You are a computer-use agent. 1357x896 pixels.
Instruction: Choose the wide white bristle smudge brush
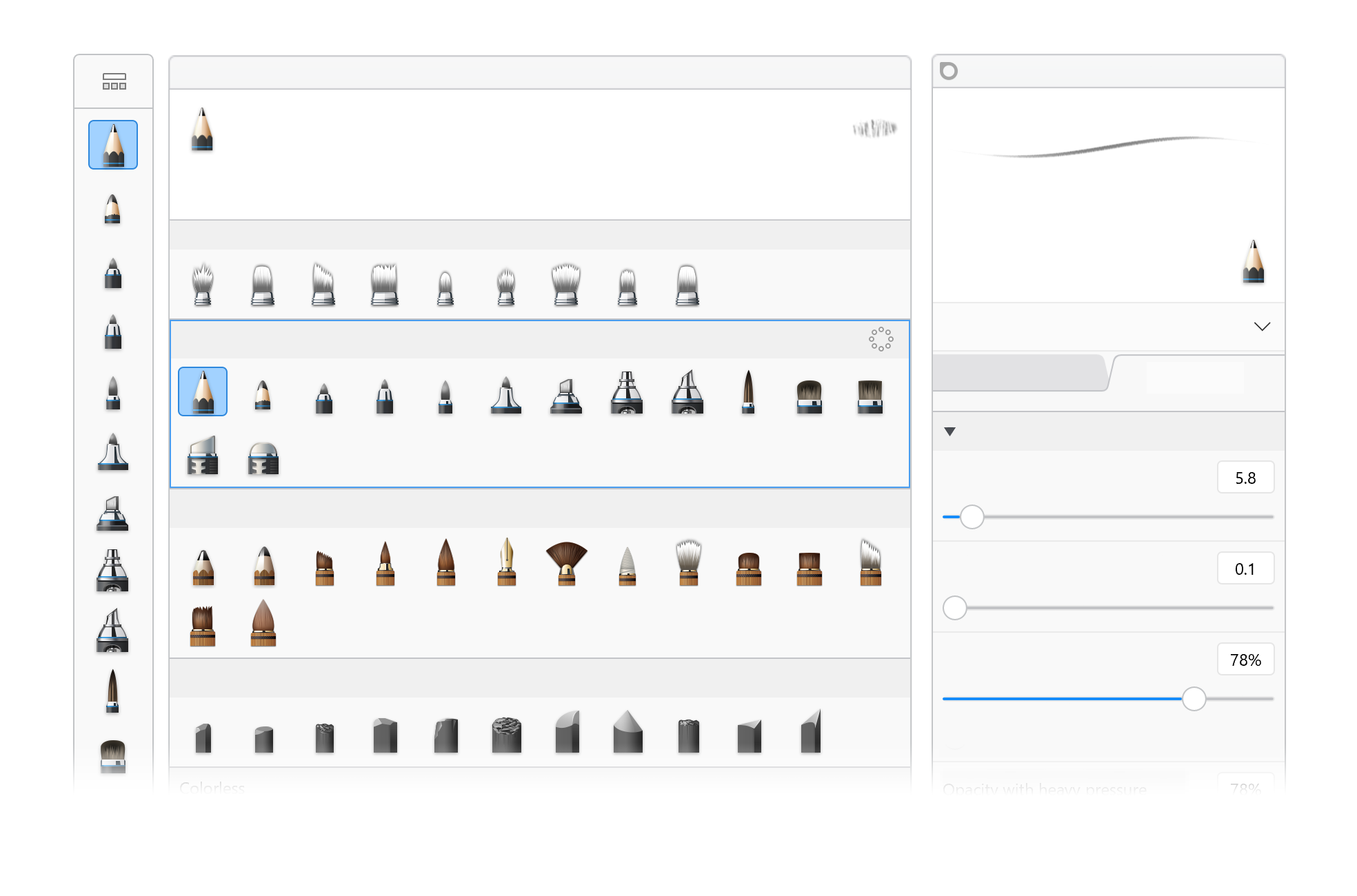pos(566,284)
